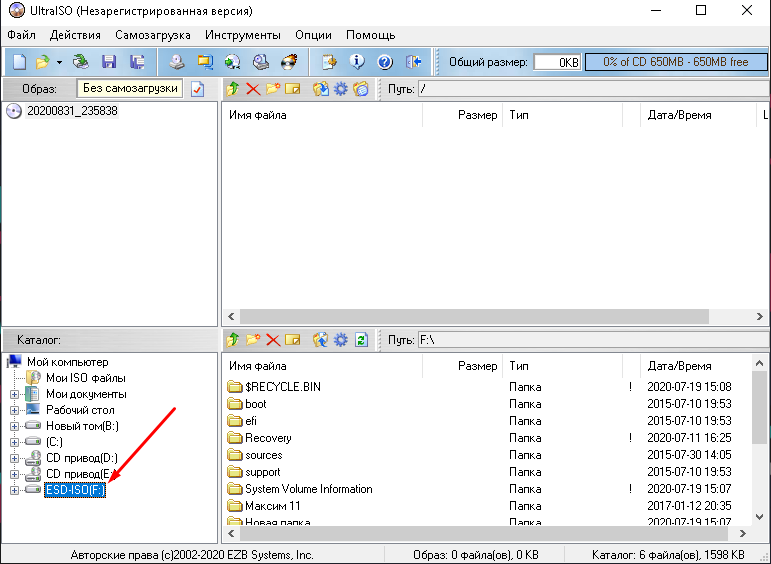Expand the Новый том(B:) tree node
Viewport: 771px width, 564px height.
[x=14, y=426]
